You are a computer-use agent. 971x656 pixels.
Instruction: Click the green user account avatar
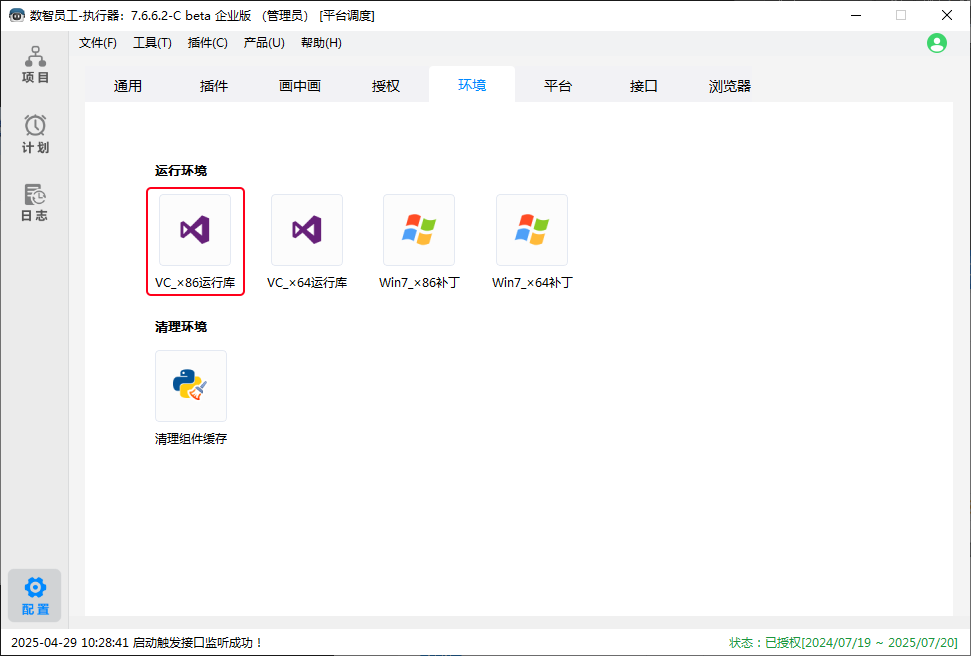click(x=936, y=43)
